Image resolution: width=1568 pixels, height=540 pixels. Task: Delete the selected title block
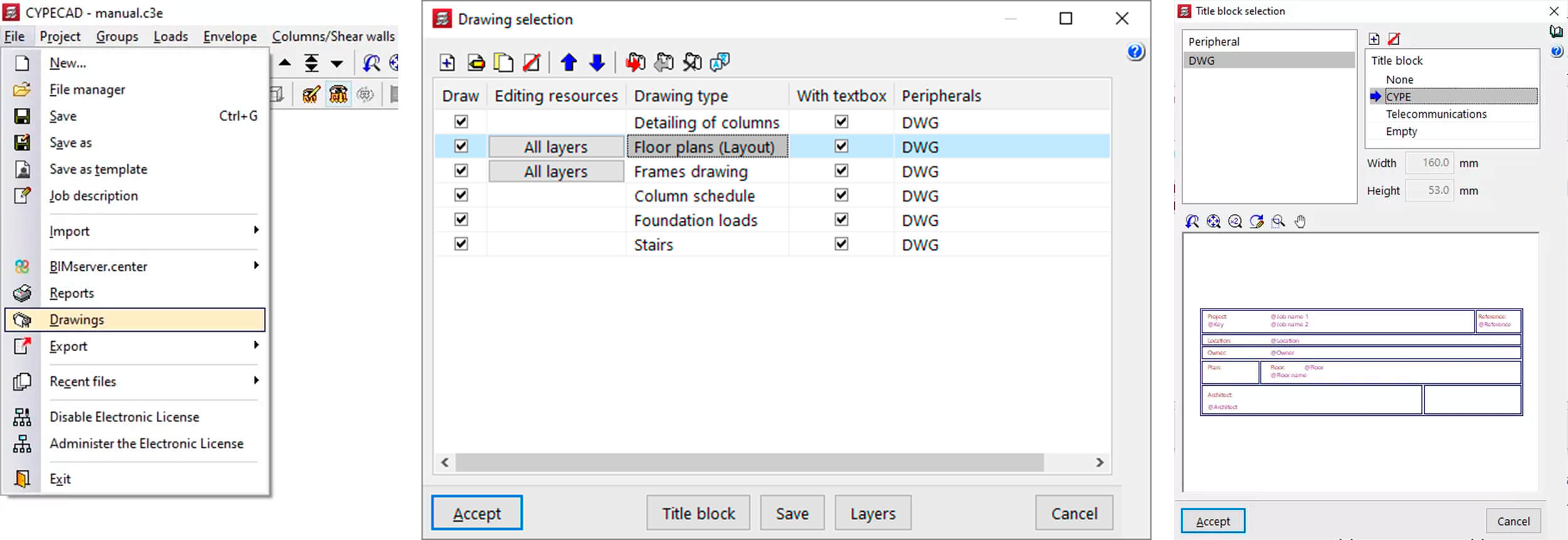tap(1394, 39)
